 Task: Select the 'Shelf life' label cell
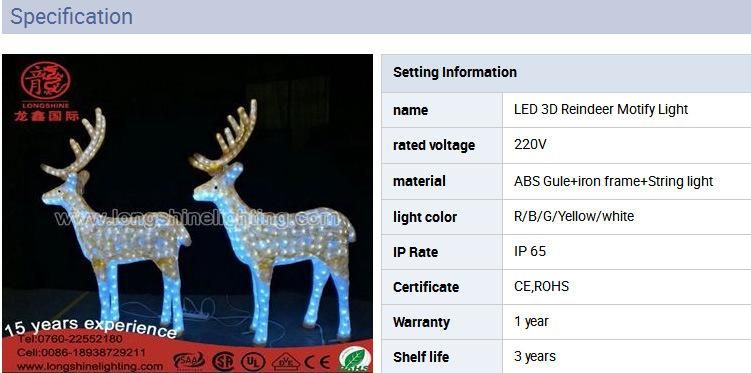coord(442,357)
